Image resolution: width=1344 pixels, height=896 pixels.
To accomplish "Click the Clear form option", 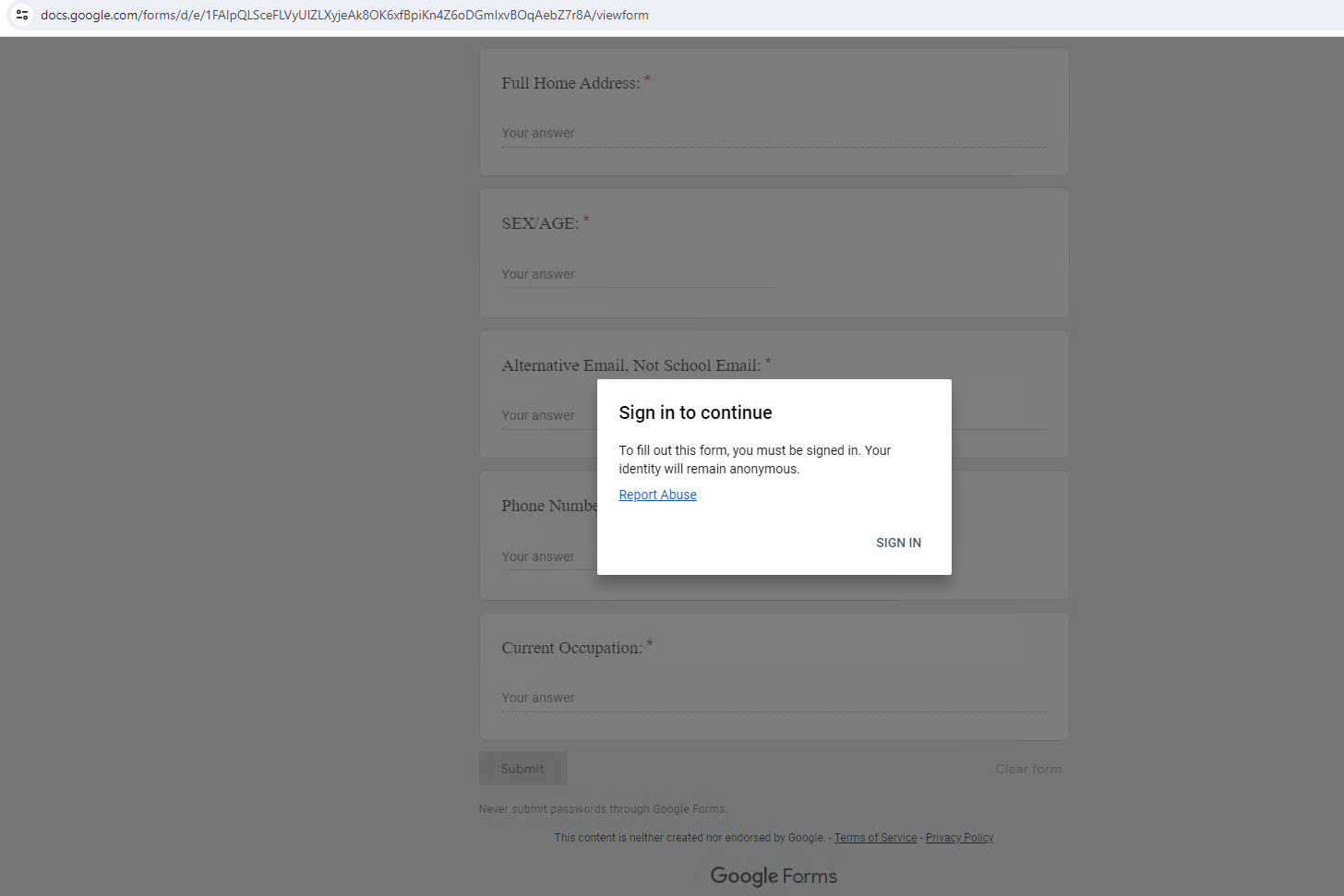I will [x=1027, y=768].
